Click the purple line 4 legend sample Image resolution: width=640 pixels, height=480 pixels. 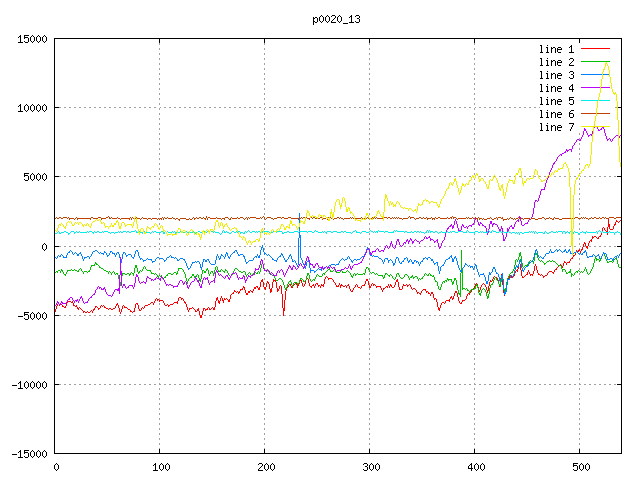point(596,88)
